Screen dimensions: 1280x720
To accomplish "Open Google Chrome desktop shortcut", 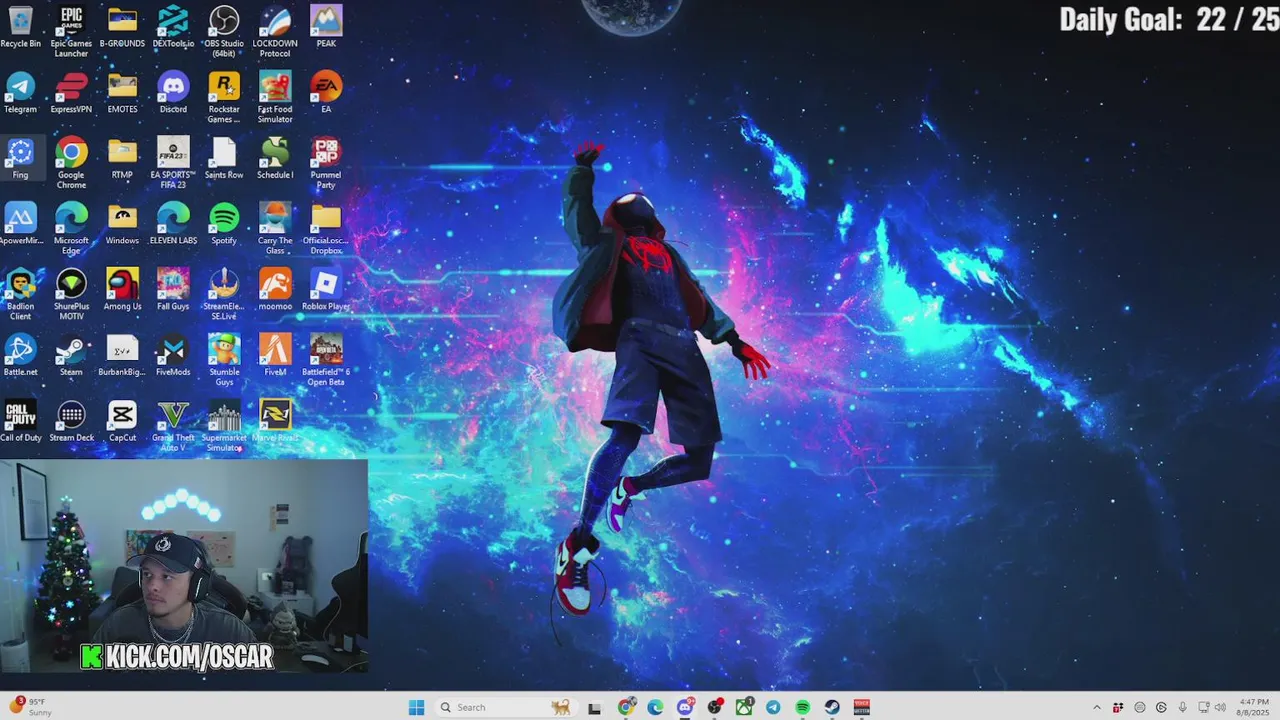I will tap(71, 163).
